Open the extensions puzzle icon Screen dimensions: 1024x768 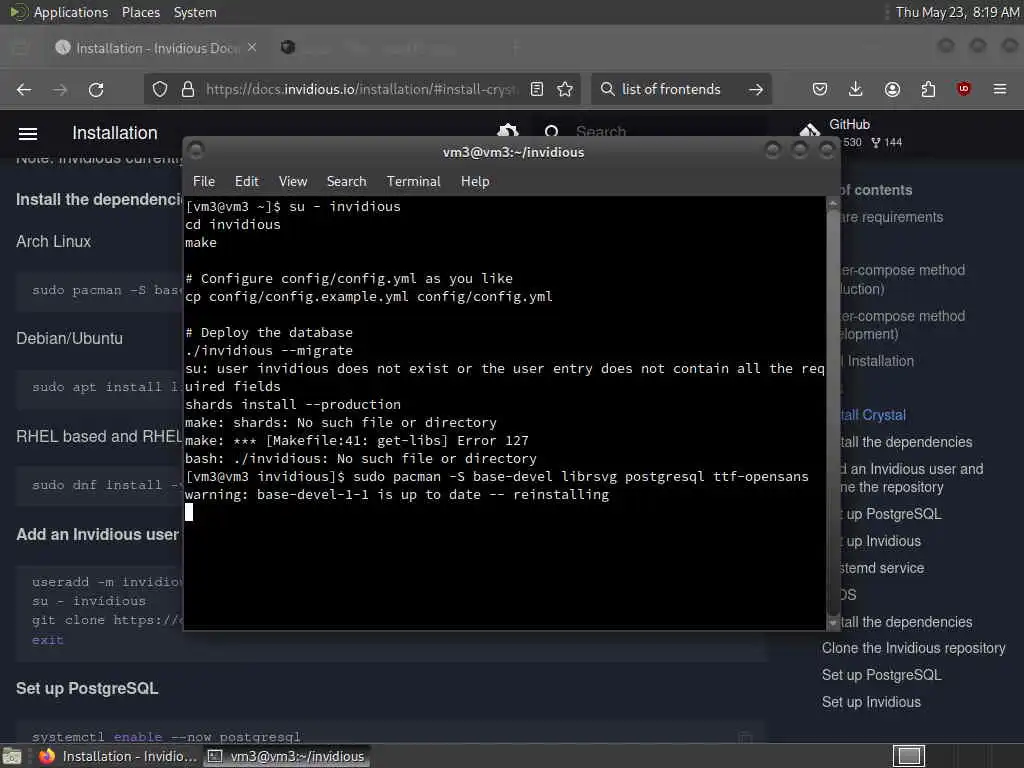coord(928,89)
